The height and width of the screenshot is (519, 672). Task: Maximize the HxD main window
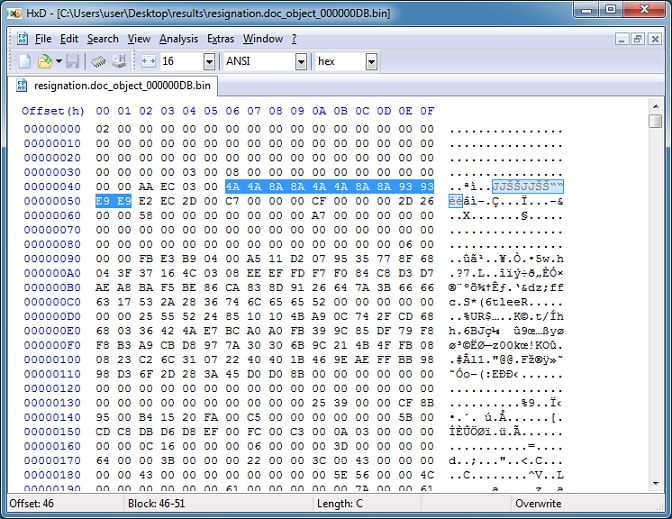[610, 10]
